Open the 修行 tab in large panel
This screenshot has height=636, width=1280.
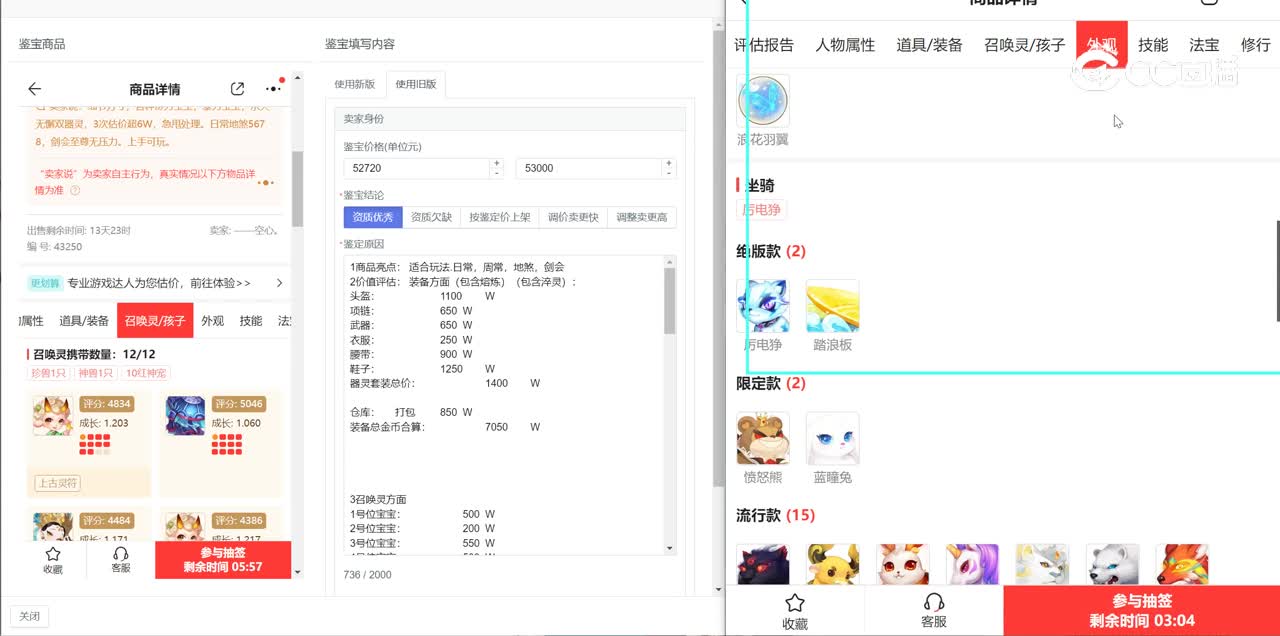[x=1255, y=45]
